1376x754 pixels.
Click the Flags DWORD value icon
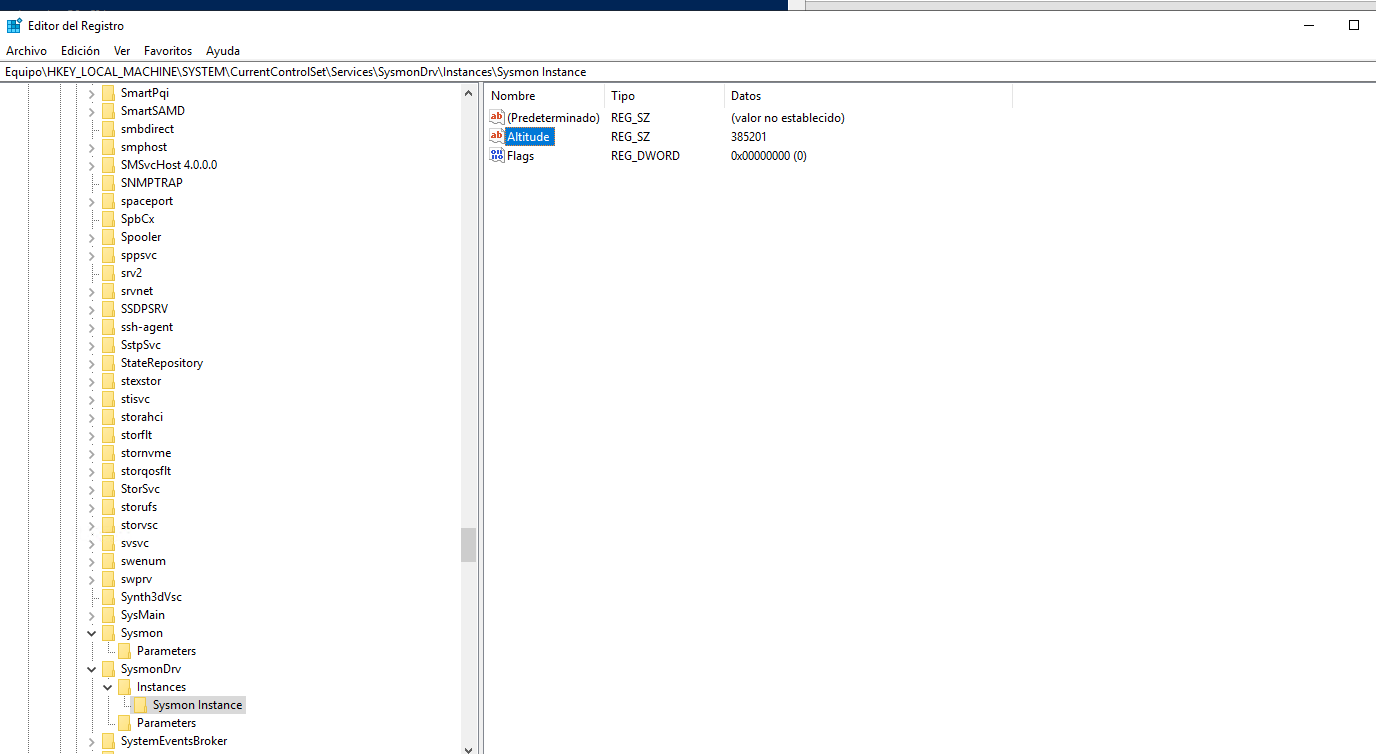click(497, 155)
